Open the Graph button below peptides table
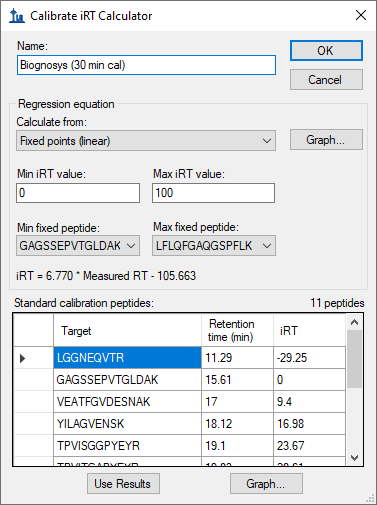The image size is (377, 505). coord(266,484)
